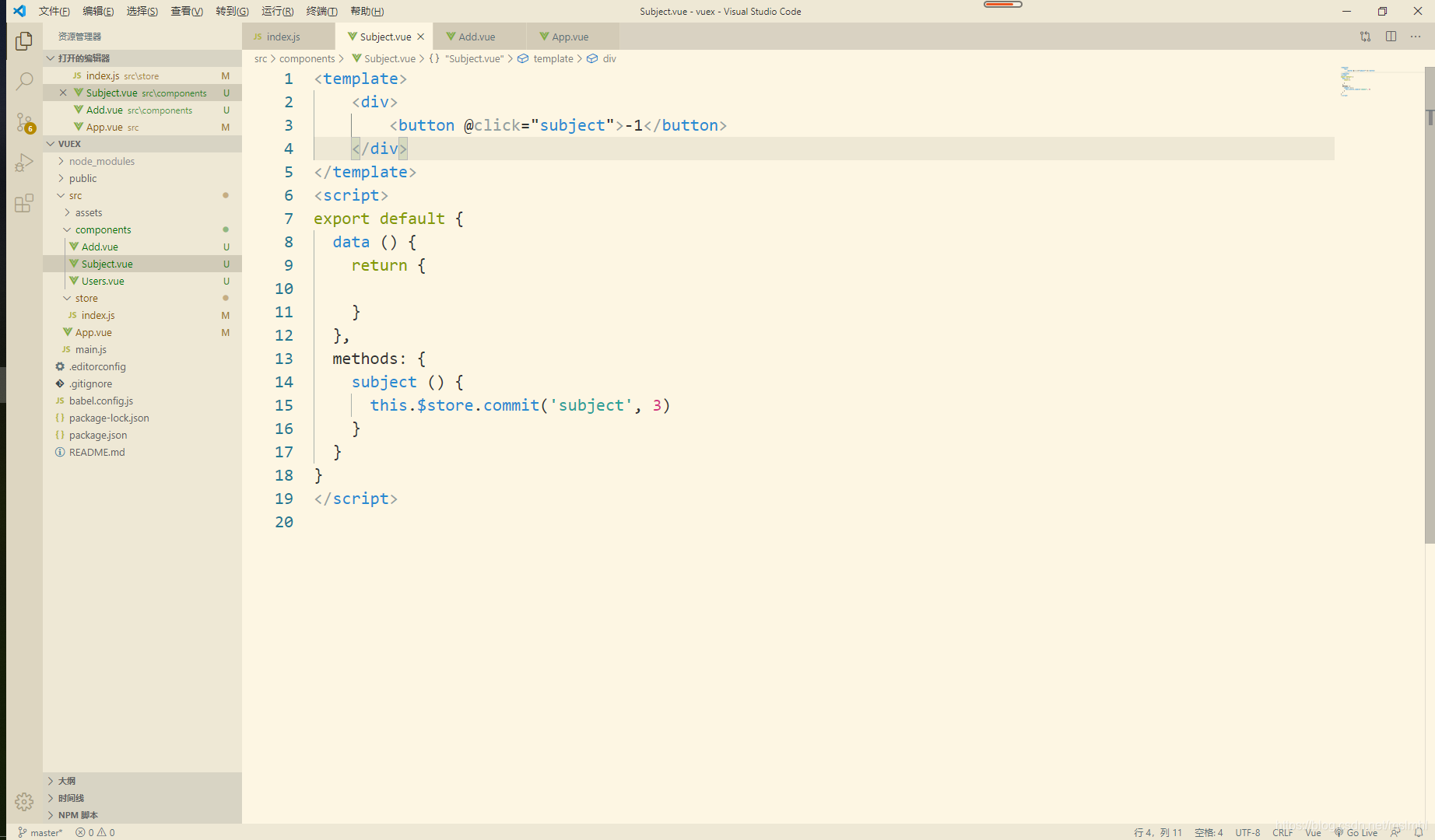The width and height of the screenshot is (1435, 840).
Task: Open the Run and Debug view
Action: click(x=24, y=163)
